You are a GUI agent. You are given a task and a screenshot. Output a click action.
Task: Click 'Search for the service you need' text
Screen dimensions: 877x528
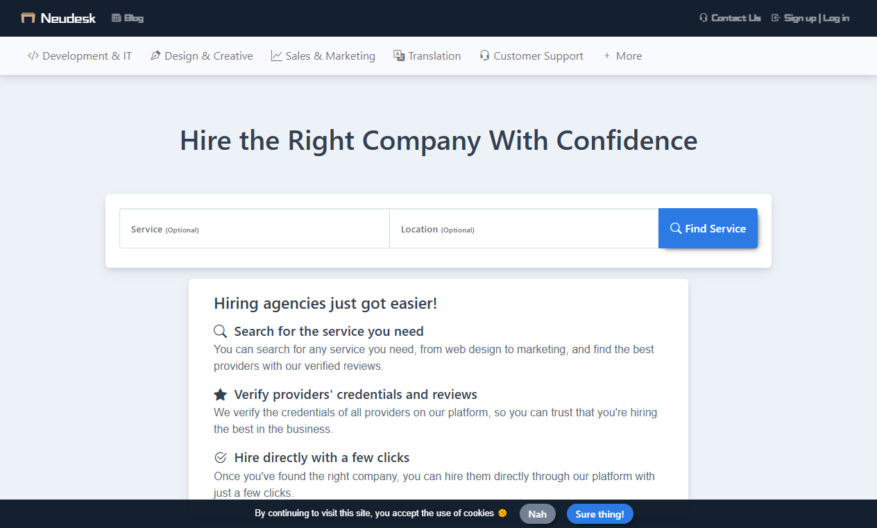pyautogui.click(x=329, y=331)
